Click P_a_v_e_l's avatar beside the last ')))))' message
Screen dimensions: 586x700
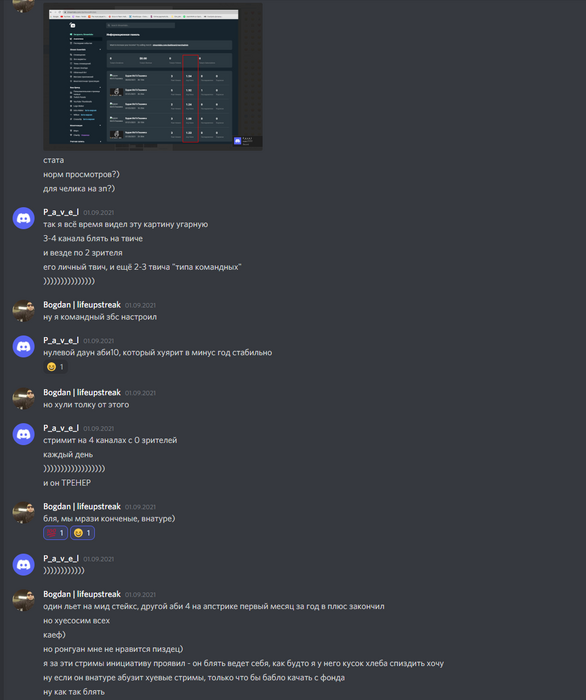(24, 564)
